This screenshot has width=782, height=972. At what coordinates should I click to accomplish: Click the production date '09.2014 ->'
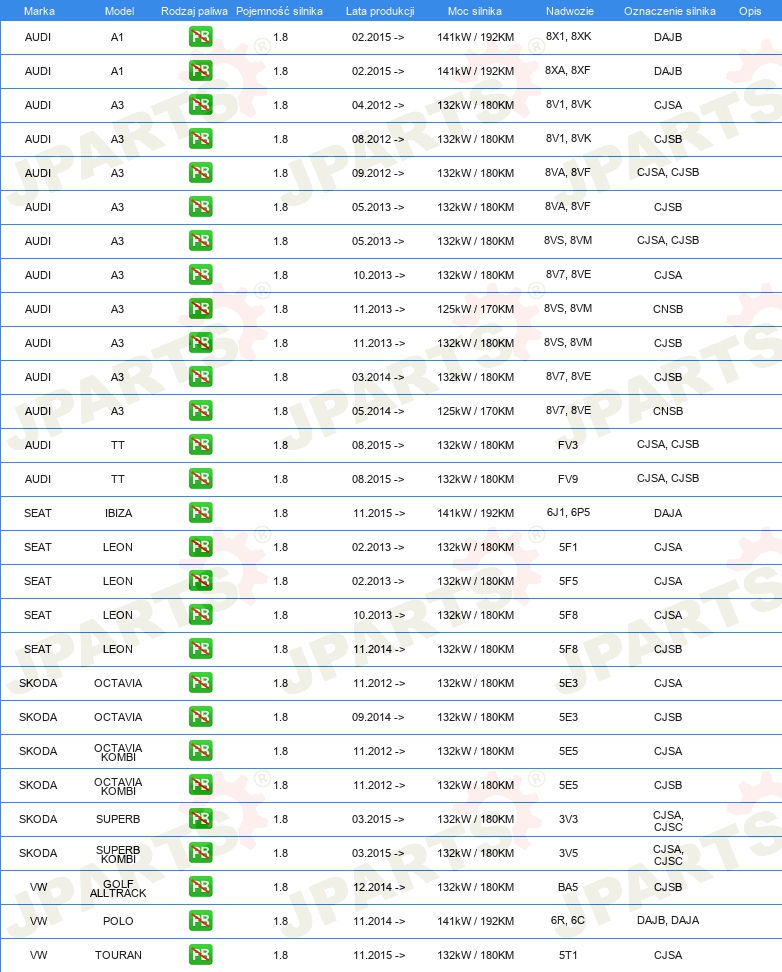point(378,717)
